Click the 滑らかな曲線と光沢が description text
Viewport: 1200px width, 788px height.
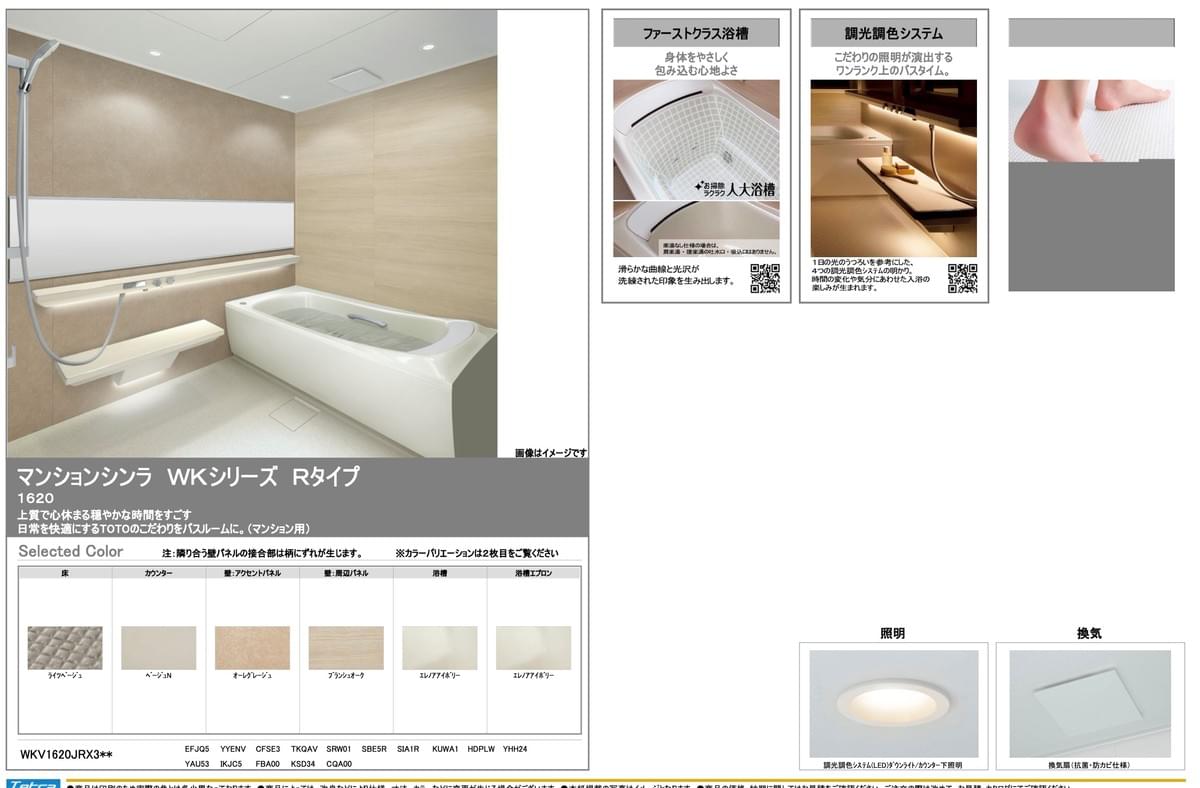(676, 275)
